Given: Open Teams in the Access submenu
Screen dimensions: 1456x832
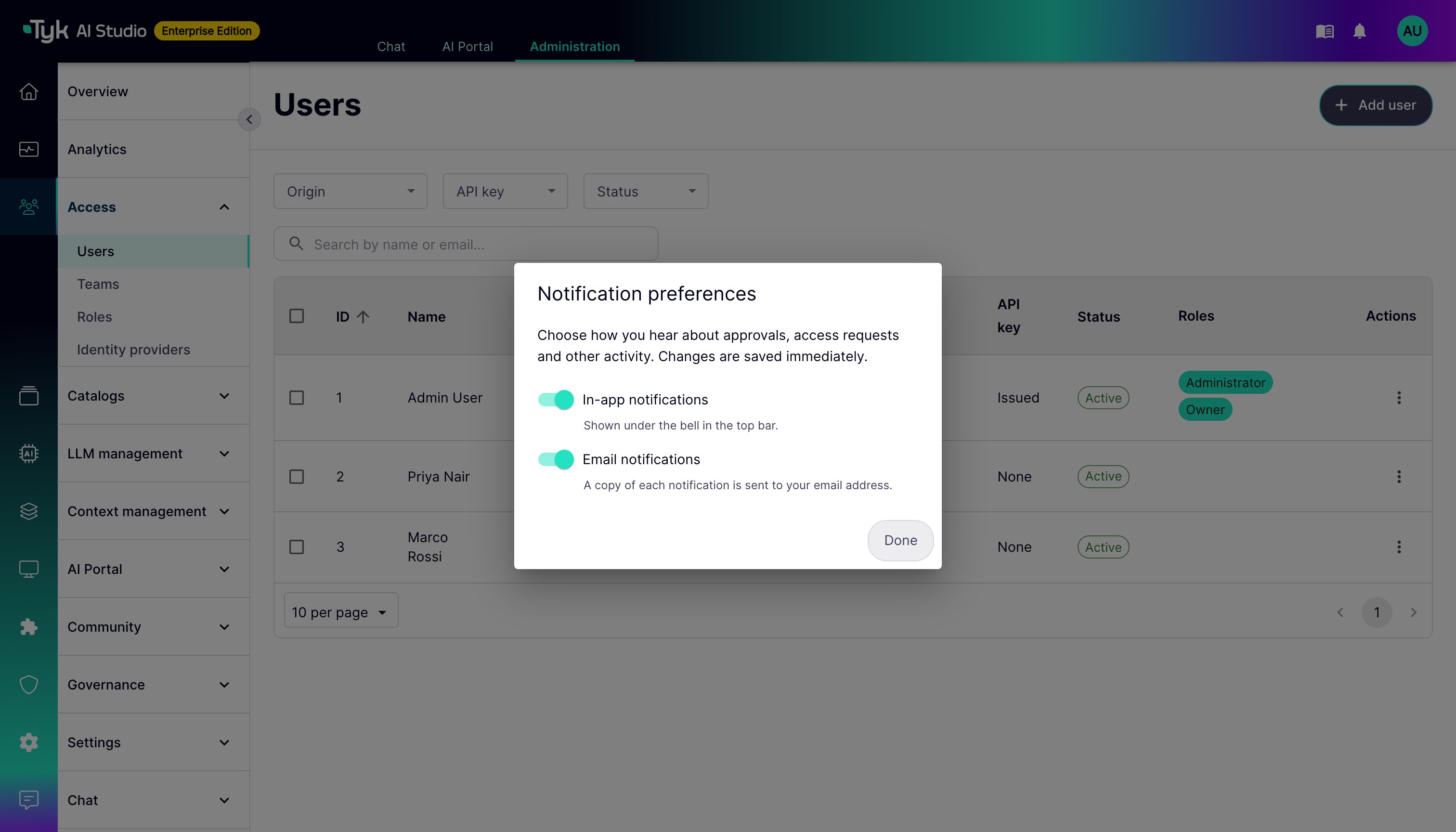Looking at the screenshot, I should (x=98, y=284).
